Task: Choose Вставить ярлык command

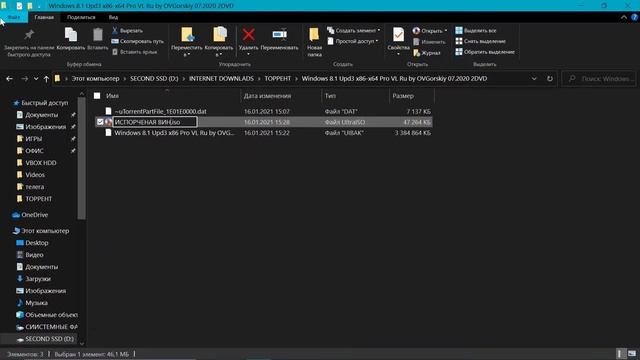Action: click(135, 52)
